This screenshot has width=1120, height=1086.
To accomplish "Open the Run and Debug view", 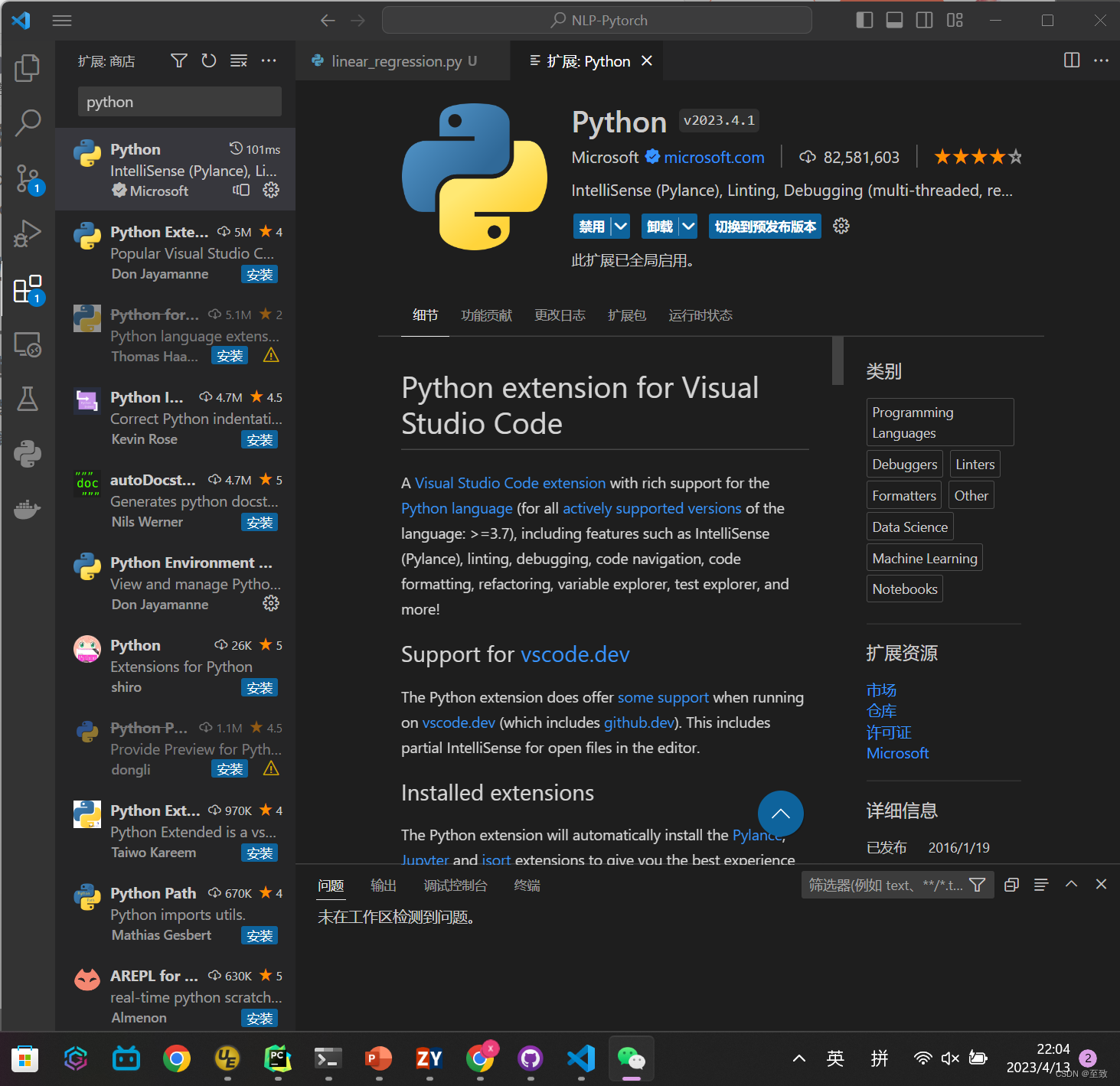I will 28,233.
